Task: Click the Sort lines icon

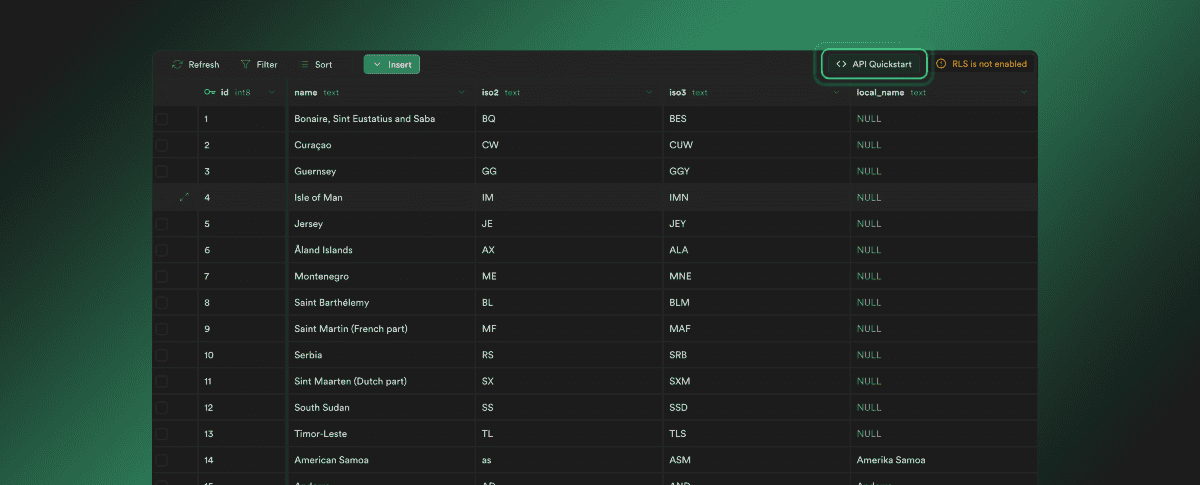Action: click(x=304, y=65)
